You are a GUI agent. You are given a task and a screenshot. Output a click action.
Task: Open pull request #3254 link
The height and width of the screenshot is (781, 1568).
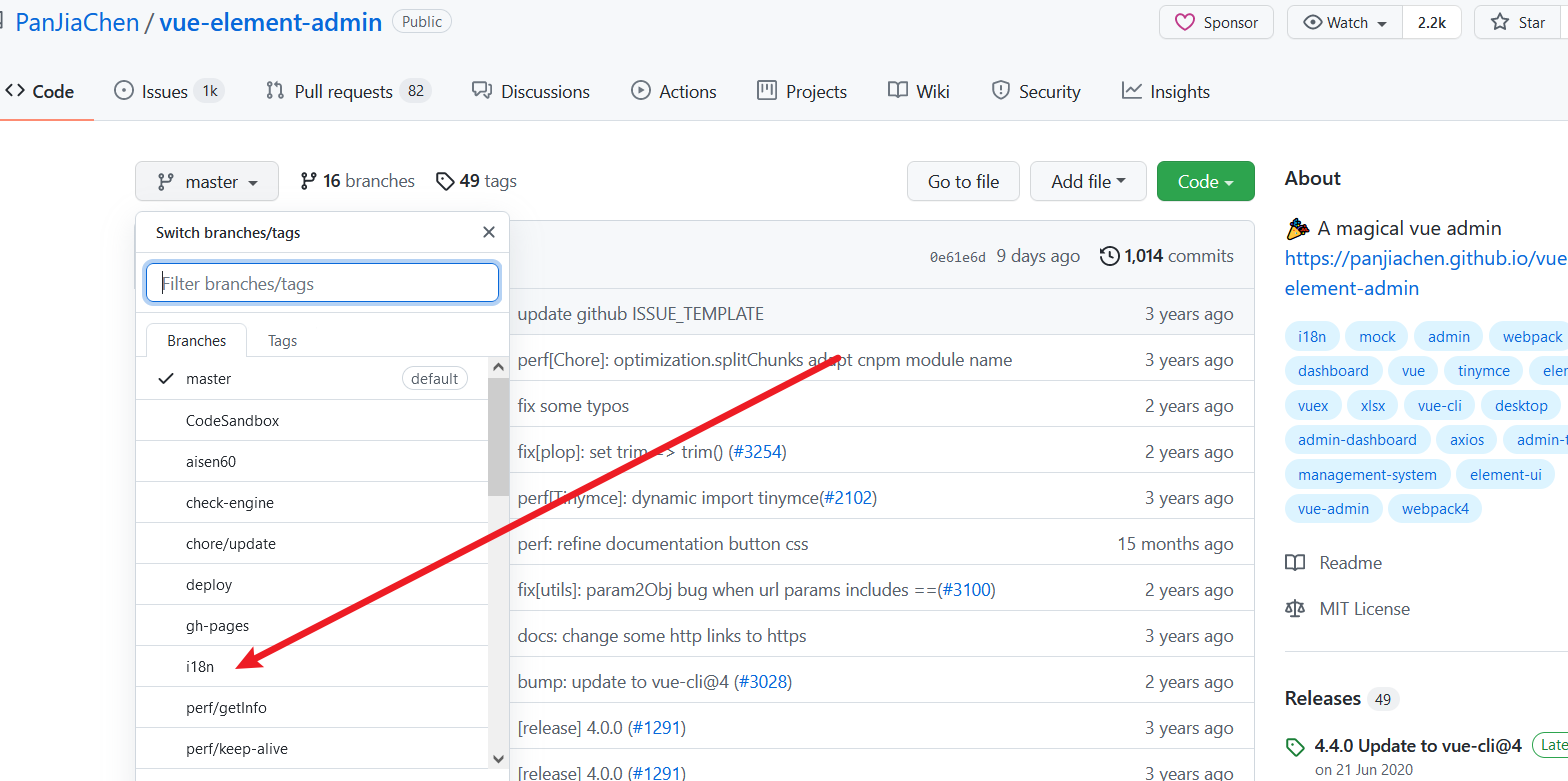(x=757, y=452)
